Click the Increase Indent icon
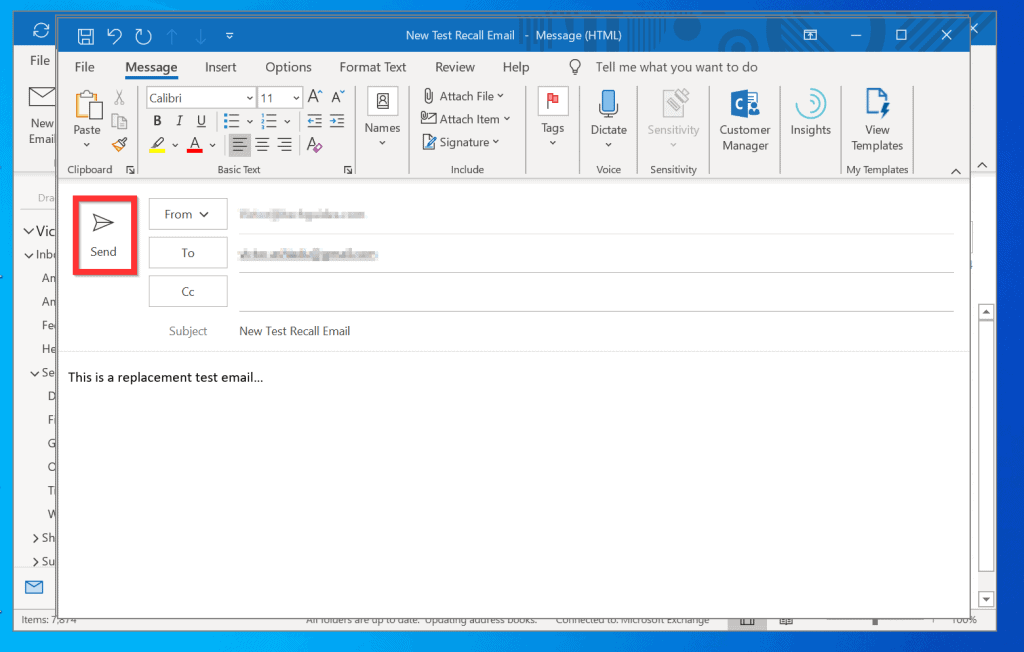This screenshot has width=1024, height=652. 337,121
